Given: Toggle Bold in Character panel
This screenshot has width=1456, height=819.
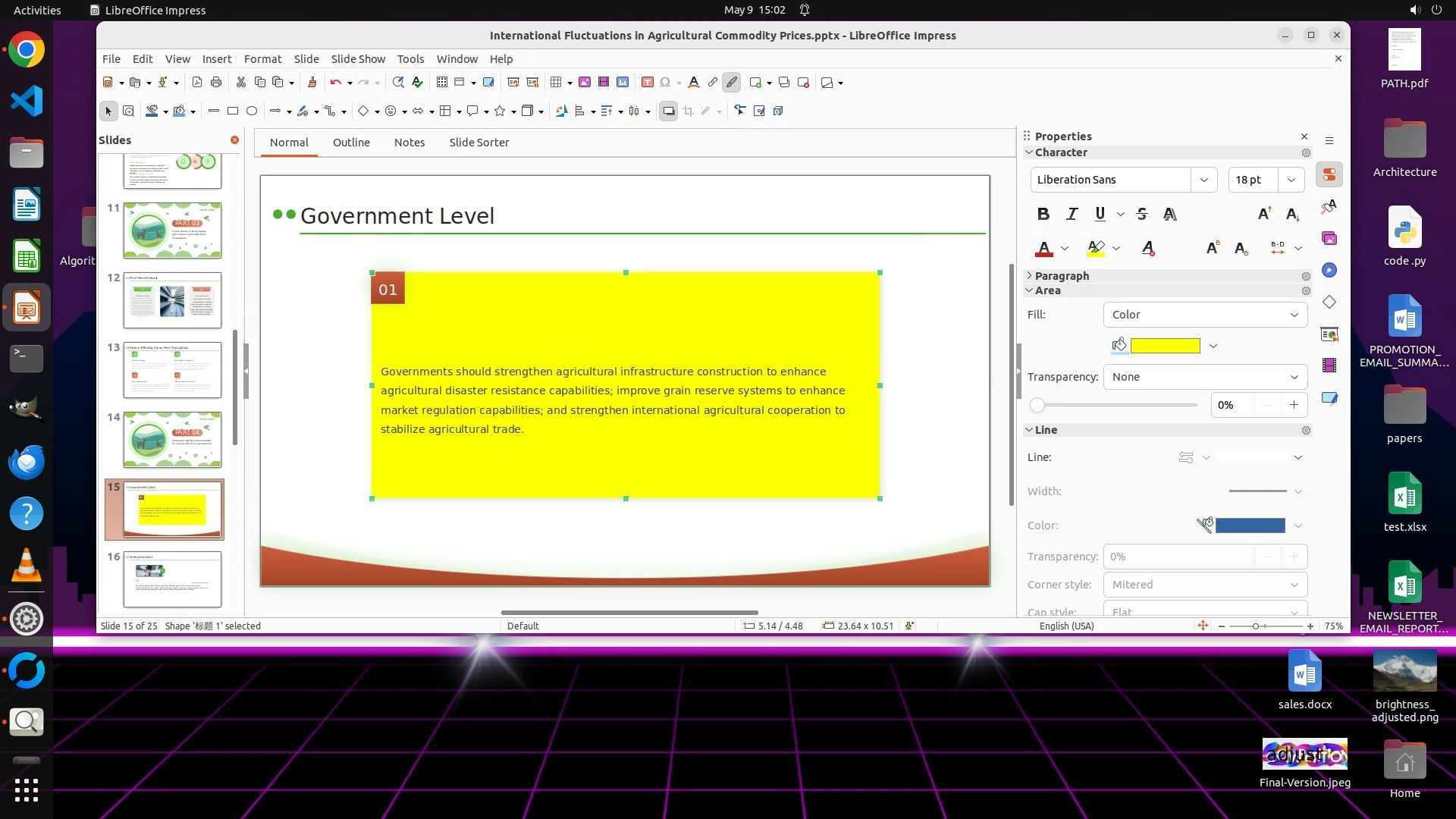Looking at the screenshot, I should tap(1043, 215).
